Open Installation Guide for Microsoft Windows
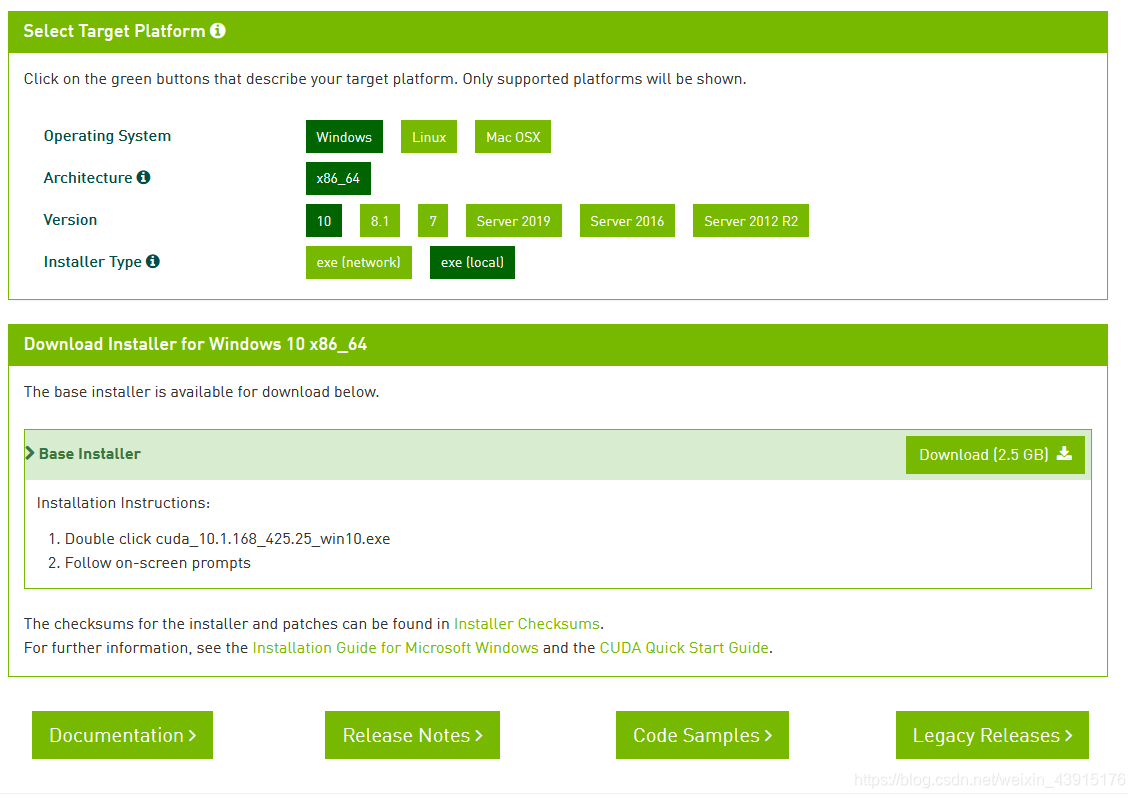1135x798 pixels. pyautogui.click(x=395, y=648)
